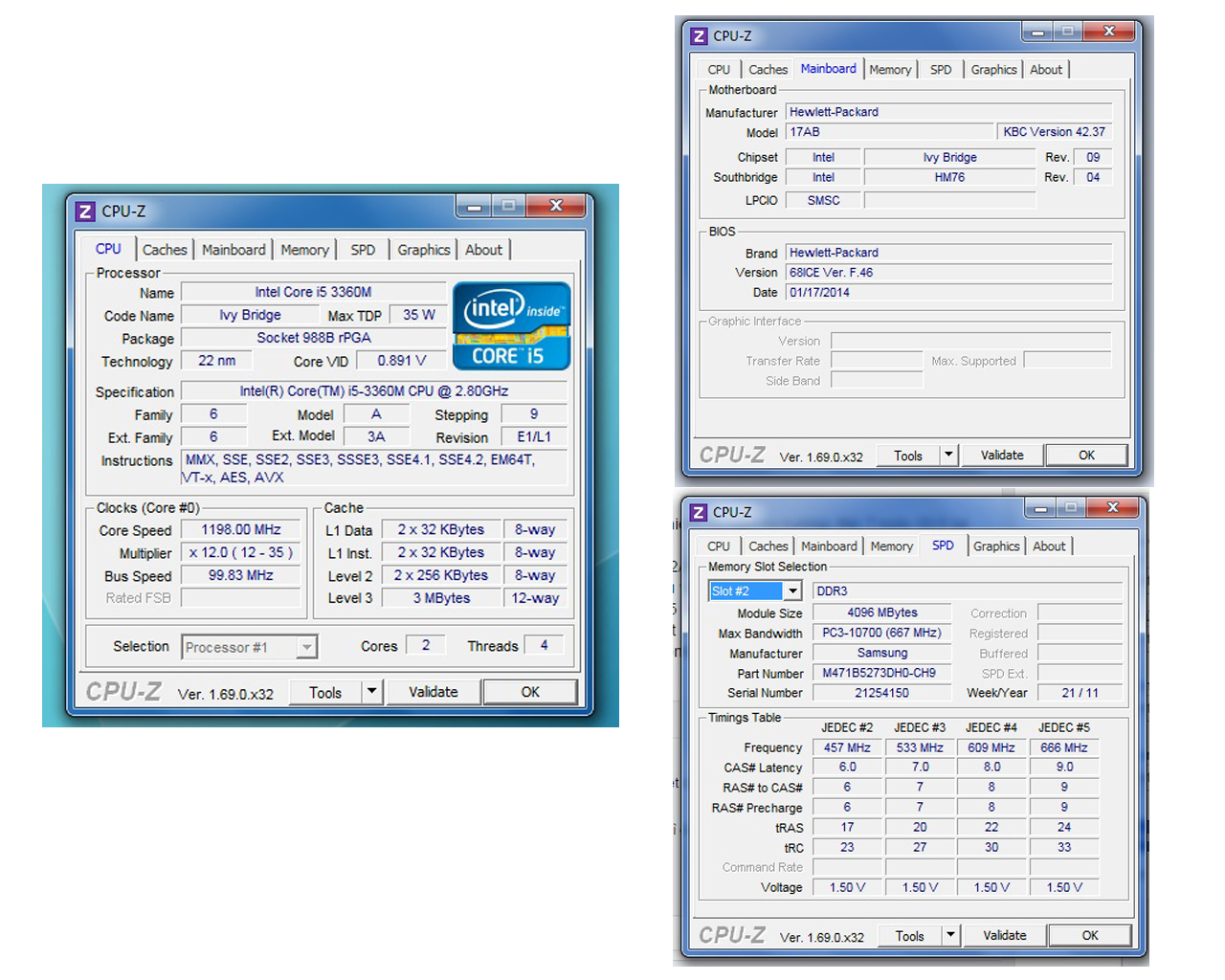
Task: Click the '4096 MBytes' module size value
Action: [882, 612]
